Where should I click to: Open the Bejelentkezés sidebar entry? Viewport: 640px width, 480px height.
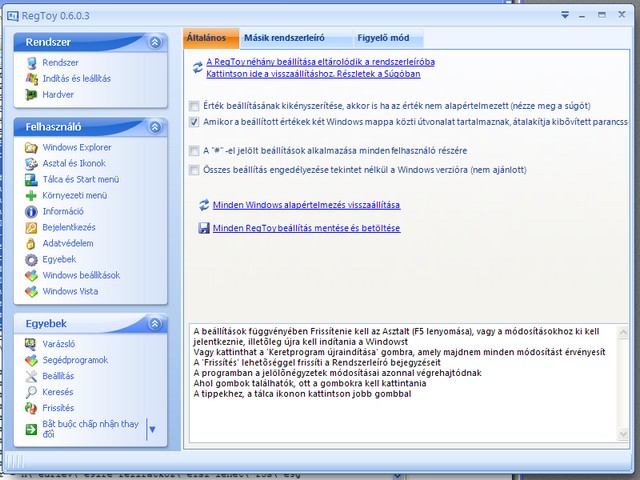point(69,227)
